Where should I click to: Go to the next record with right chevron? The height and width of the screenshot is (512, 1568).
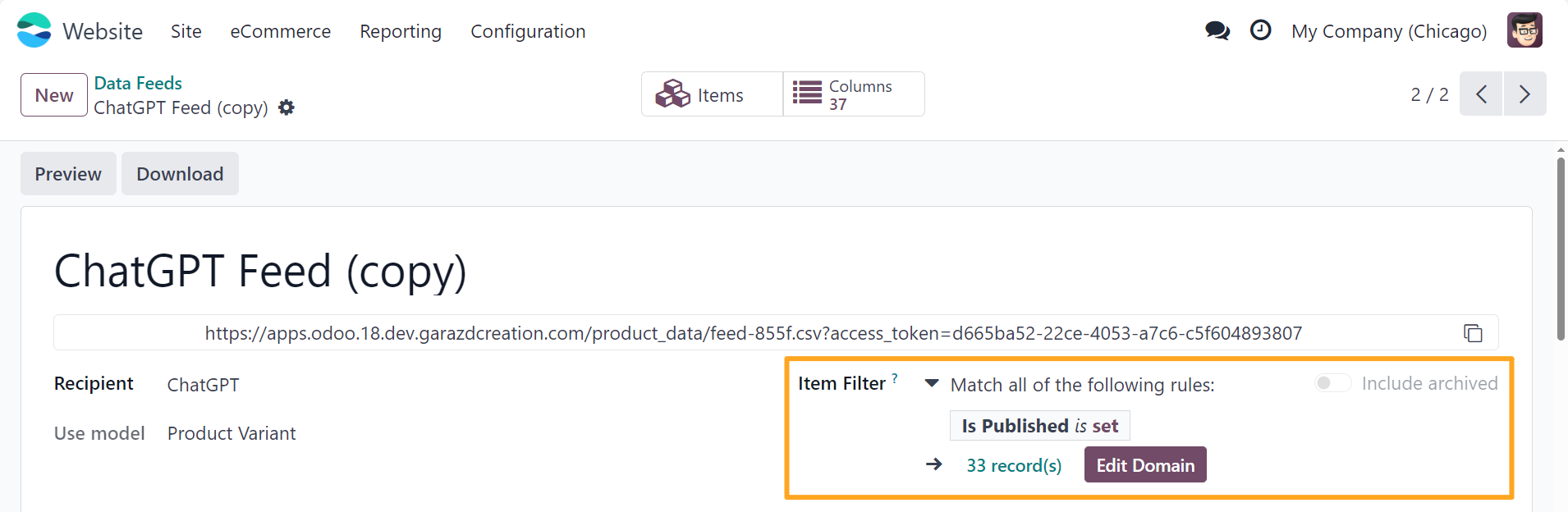coord(1525,94)
